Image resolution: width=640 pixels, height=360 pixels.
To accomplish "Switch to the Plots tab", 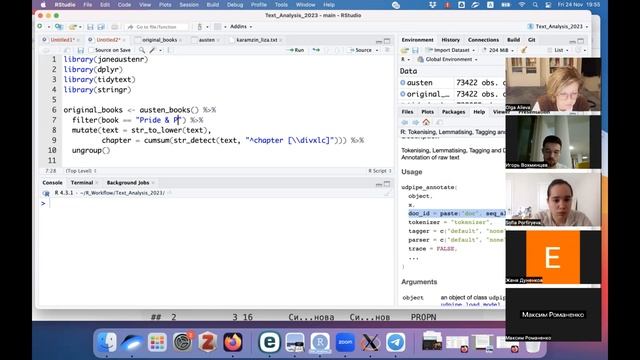I will pos(427,112).
